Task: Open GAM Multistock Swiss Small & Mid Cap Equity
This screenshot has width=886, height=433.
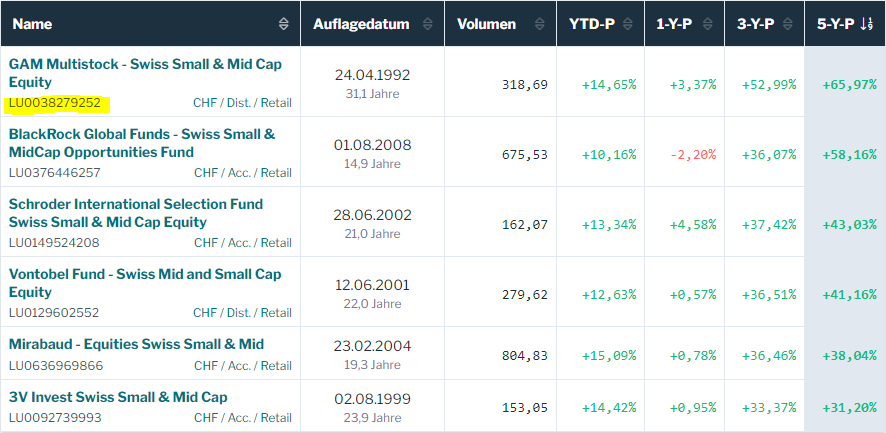Action: pos(145,73)
